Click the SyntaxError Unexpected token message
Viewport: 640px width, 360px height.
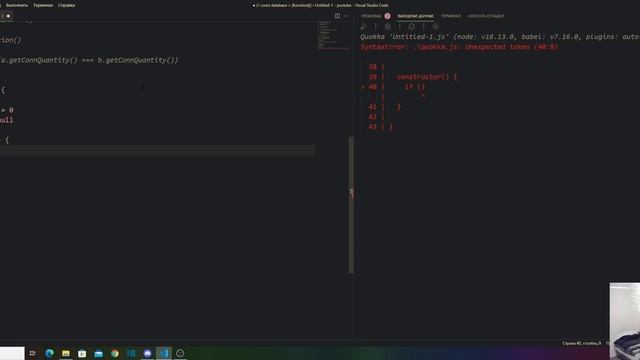click(459, 47)
